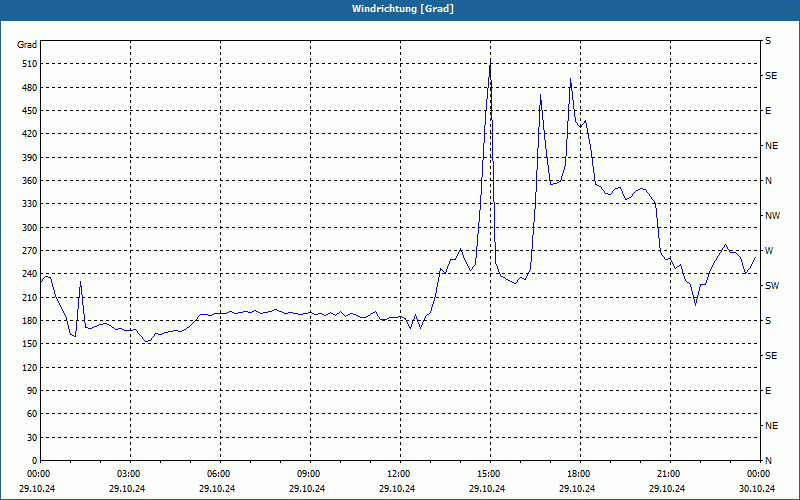This screenshot has width=800, height=500.
Task: Click the 240 degree axis label
Action: pos(30,274)
